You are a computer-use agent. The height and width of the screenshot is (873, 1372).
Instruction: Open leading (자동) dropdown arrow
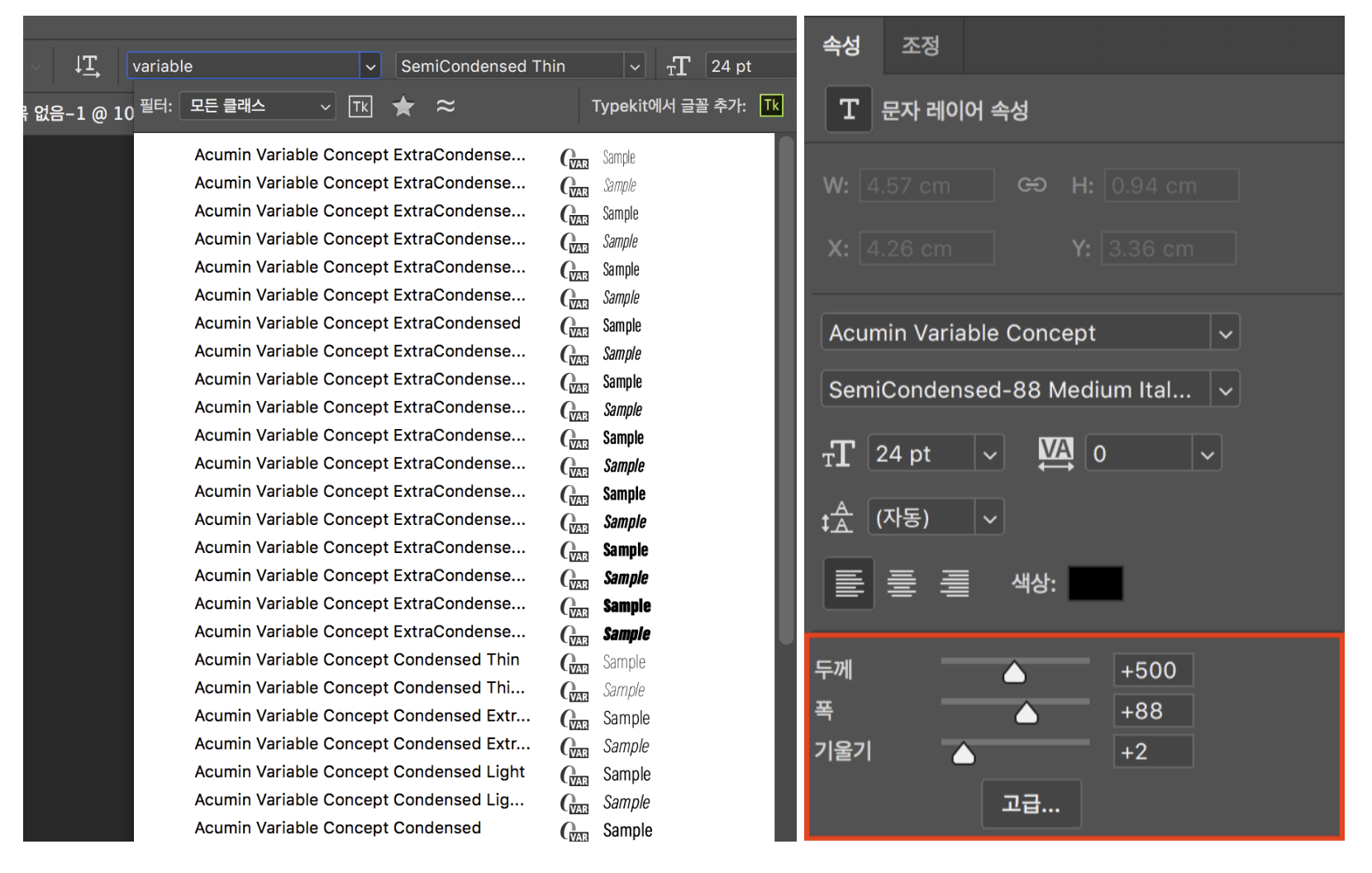tap(989, 518)
